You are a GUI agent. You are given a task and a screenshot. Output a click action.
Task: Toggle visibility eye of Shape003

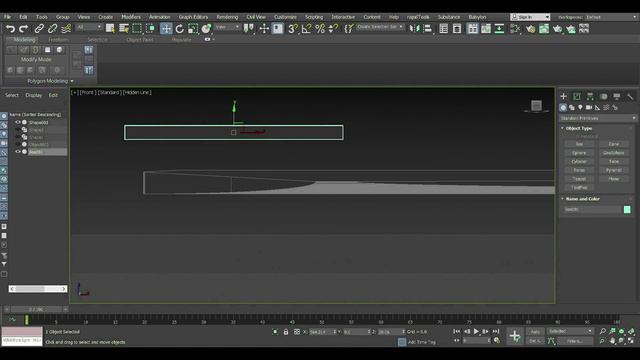click(x=18, y=122)
